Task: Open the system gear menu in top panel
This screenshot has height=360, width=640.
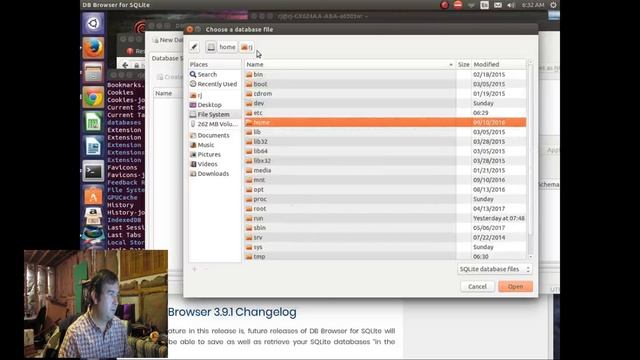Action: 553,5
